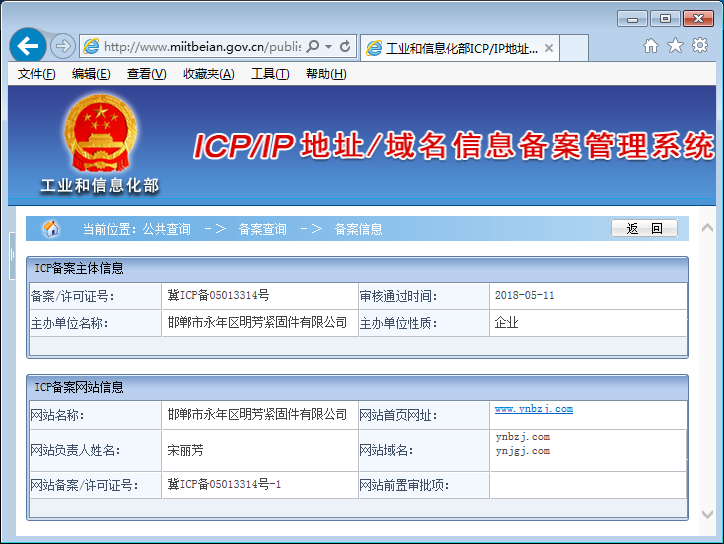The width and height of the screenshot is (724, 544).
Task: Open the 查看(V) menu
Action: (146, 74)
